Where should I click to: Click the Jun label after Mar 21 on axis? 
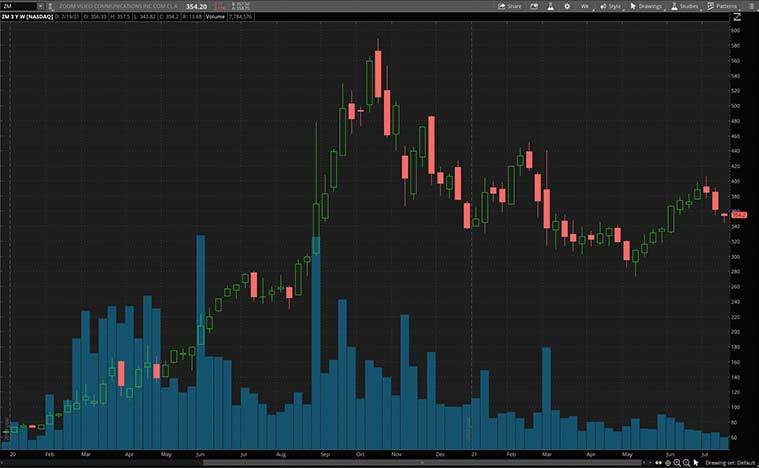tap(670, 454)
